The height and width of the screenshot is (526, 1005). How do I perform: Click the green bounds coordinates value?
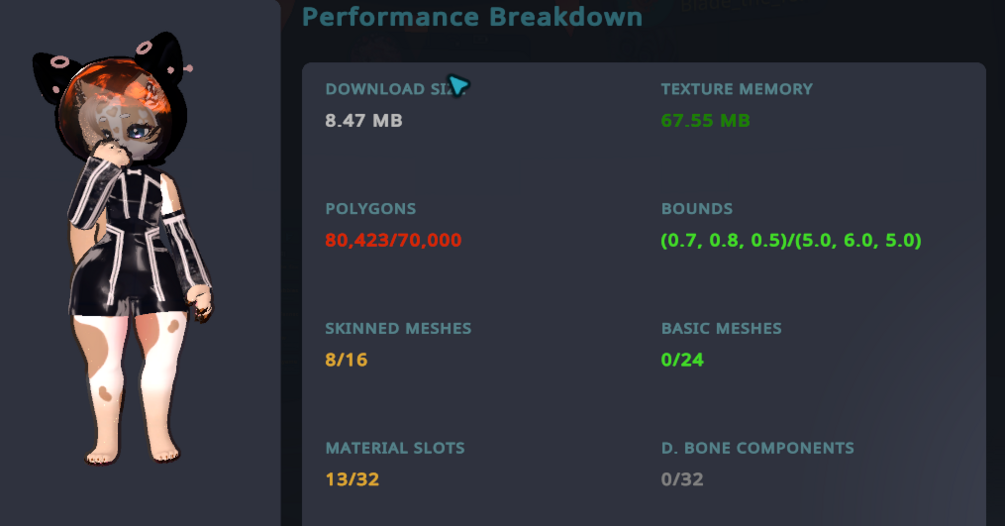point(791,240)
